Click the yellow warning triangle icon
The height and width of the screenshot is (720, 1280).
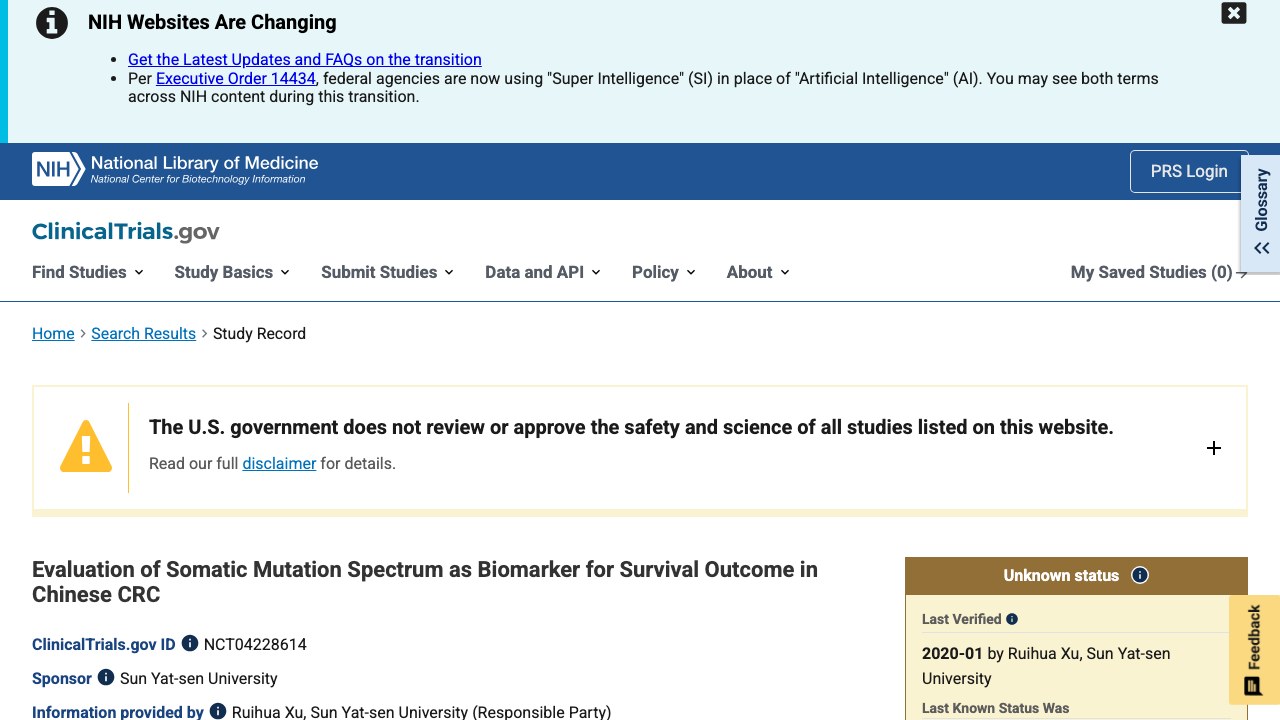coord(86,446)
